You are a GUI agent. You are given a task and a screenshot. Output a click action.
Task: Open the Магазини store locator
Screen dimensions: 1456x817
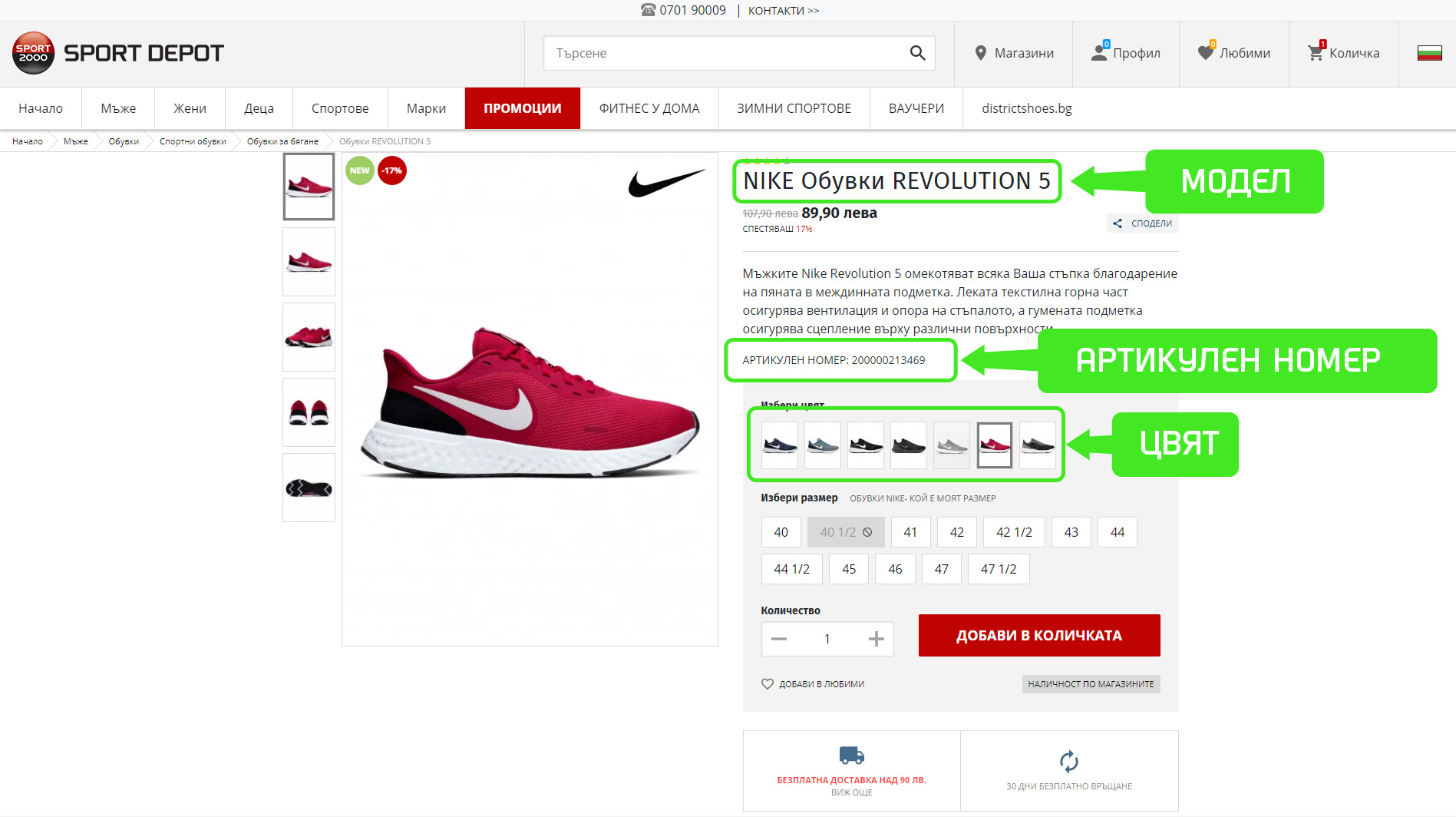pos(1014,53)
